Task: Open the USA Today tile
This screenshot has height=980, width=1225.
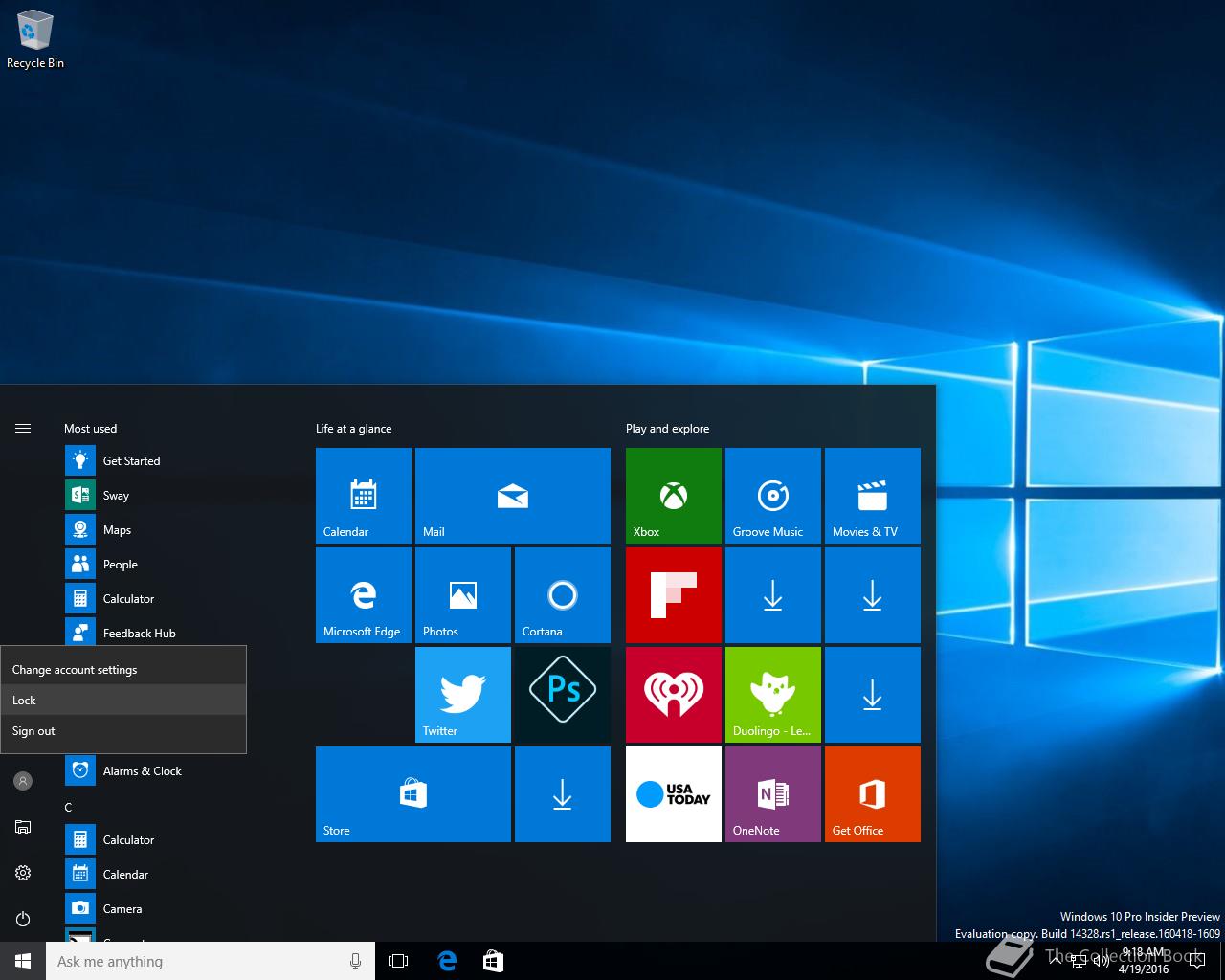Action: [674, 794]
